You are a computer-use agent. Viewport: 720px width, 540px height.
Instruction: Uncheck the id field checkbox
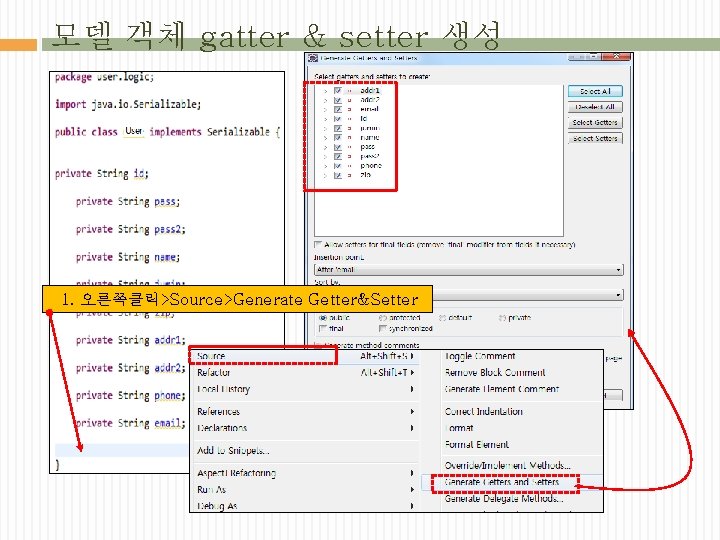(338, 118)
